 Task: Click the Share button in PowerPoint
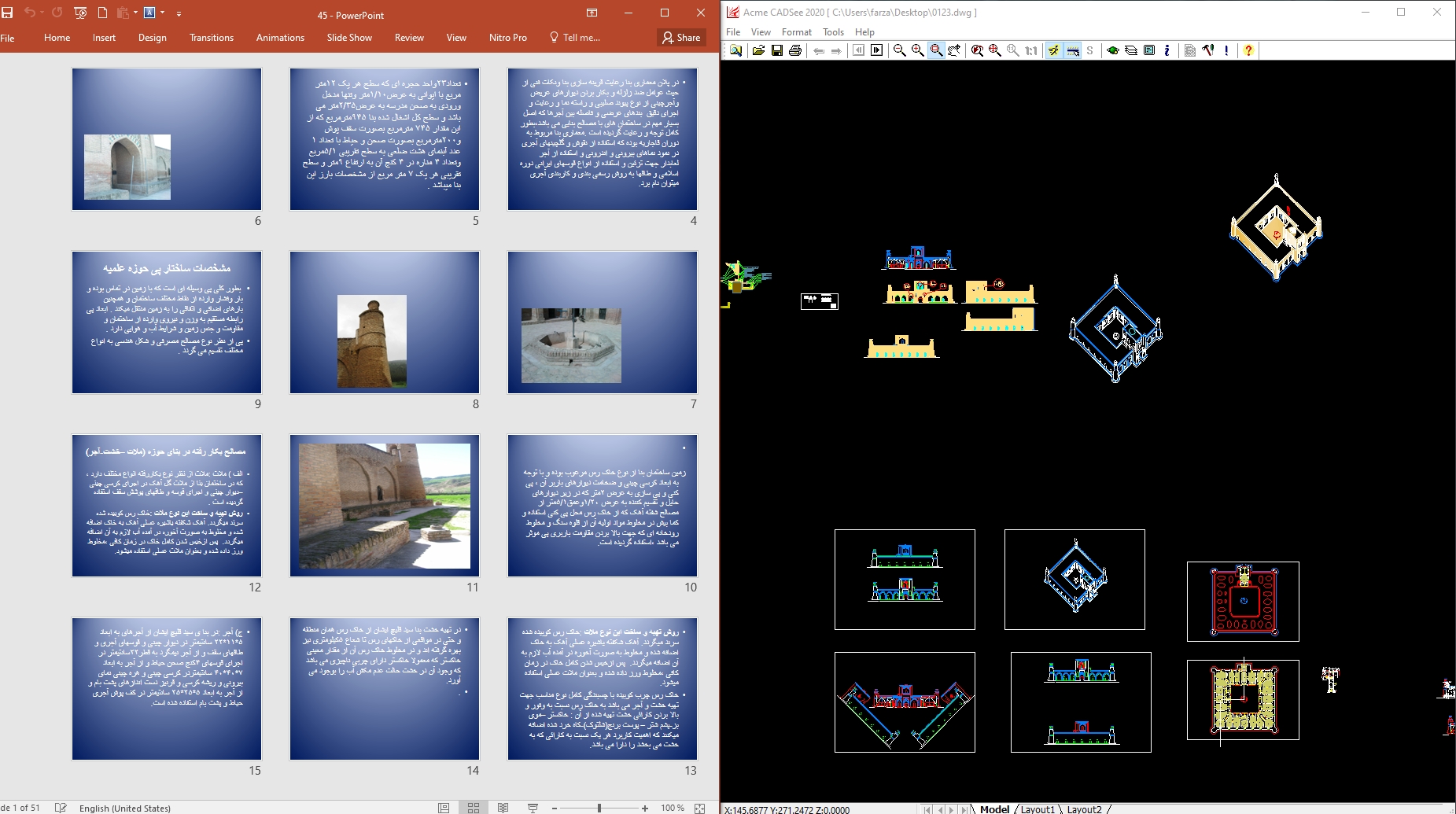(681, 38)
